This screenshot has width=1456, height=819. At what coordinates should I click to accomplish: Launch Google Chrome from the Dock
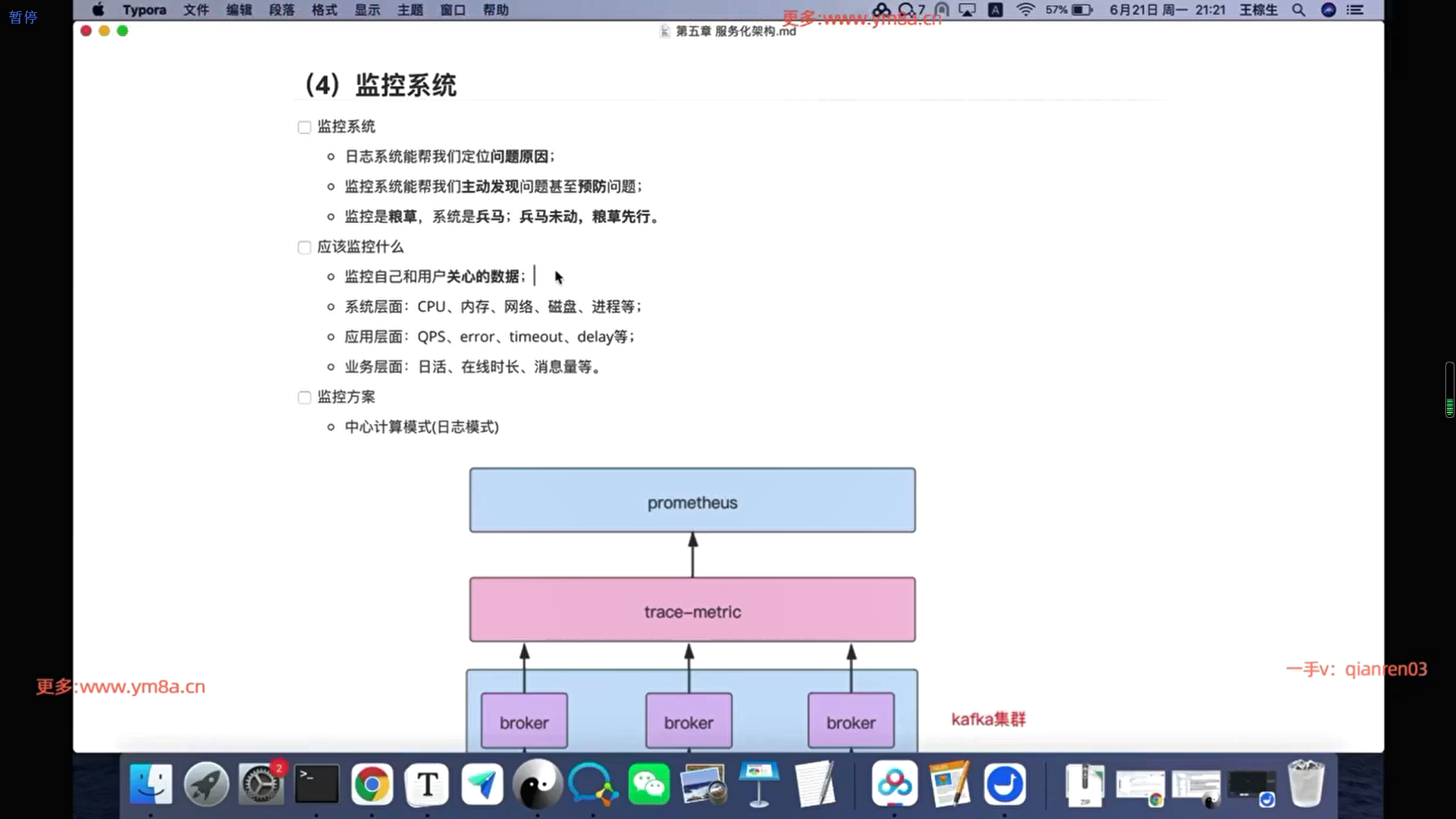[x=372, y=785]
